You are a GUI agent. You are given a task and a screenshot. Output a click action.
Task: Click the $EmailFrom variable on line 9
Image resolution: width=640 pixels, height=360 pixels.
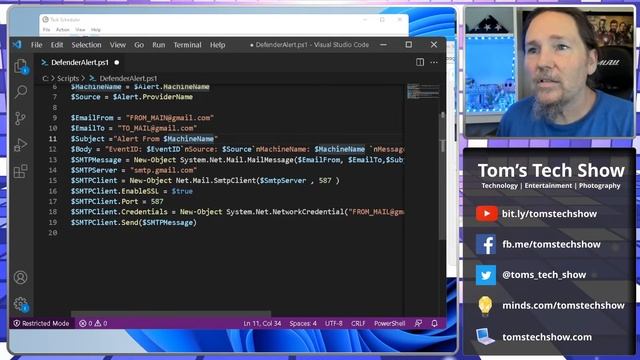click(92, 118)
